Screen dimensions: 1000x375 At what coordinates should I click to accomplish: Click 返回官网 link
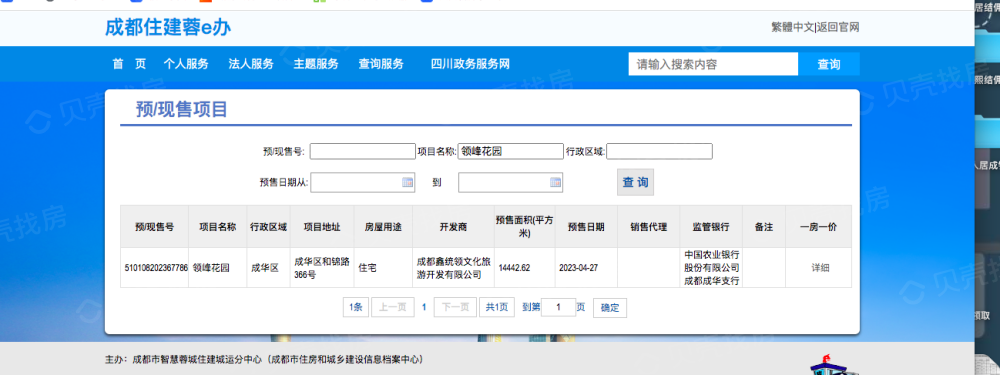point(838,27)
